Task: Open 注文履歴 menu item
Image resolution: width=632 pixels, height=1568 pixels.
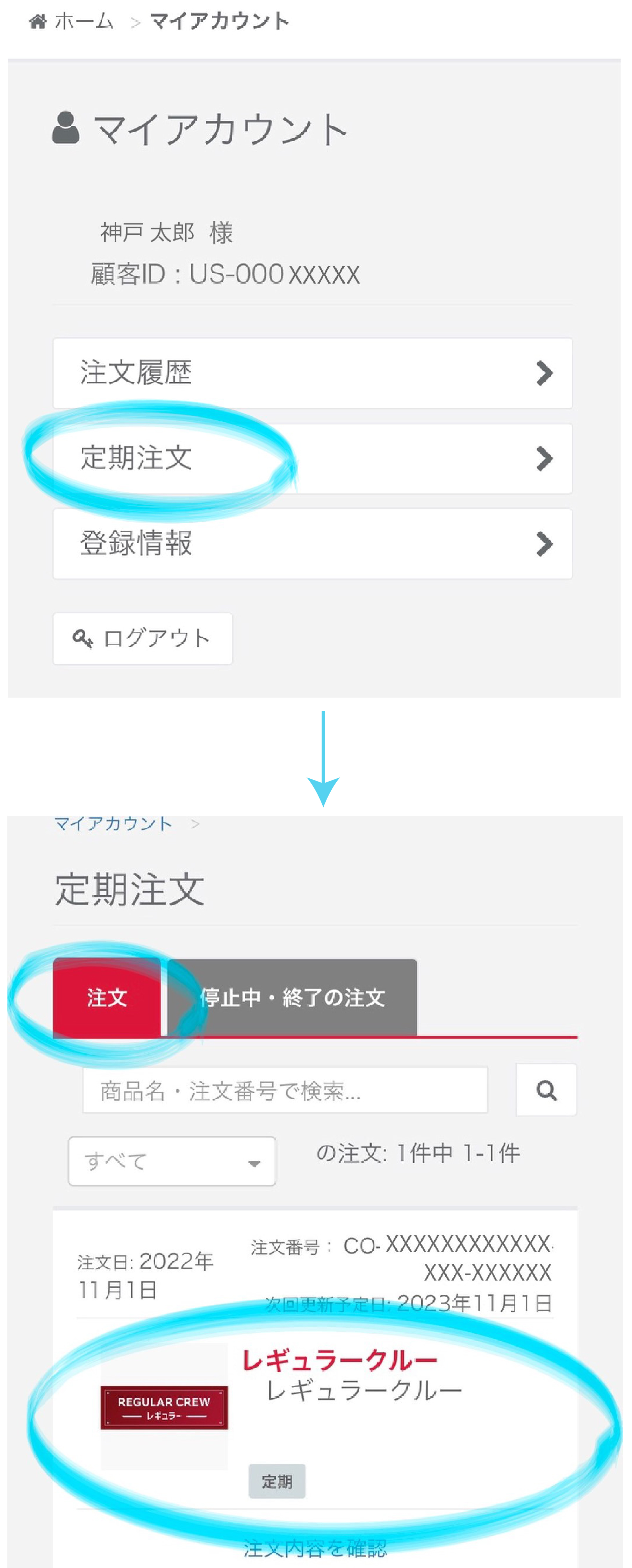Action: pyautogui.click(x=313, y=373)
